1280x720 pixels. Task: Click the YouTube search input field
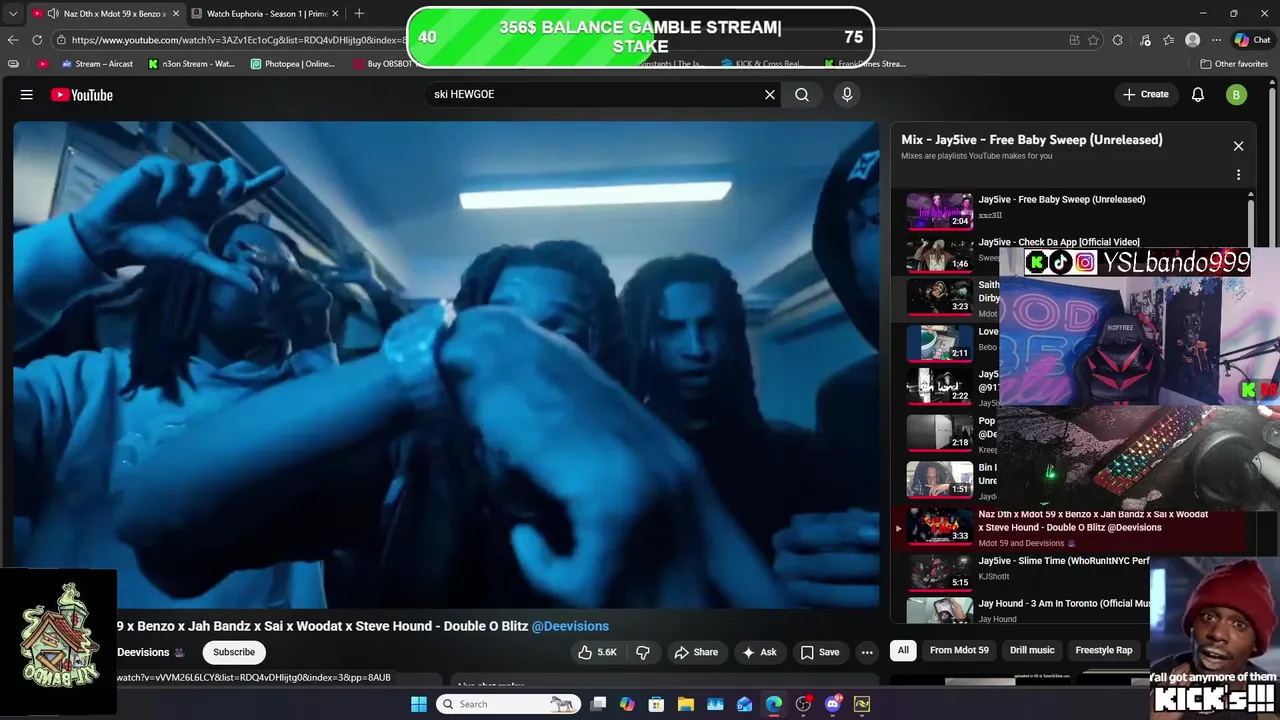click(x=595, y=95)
